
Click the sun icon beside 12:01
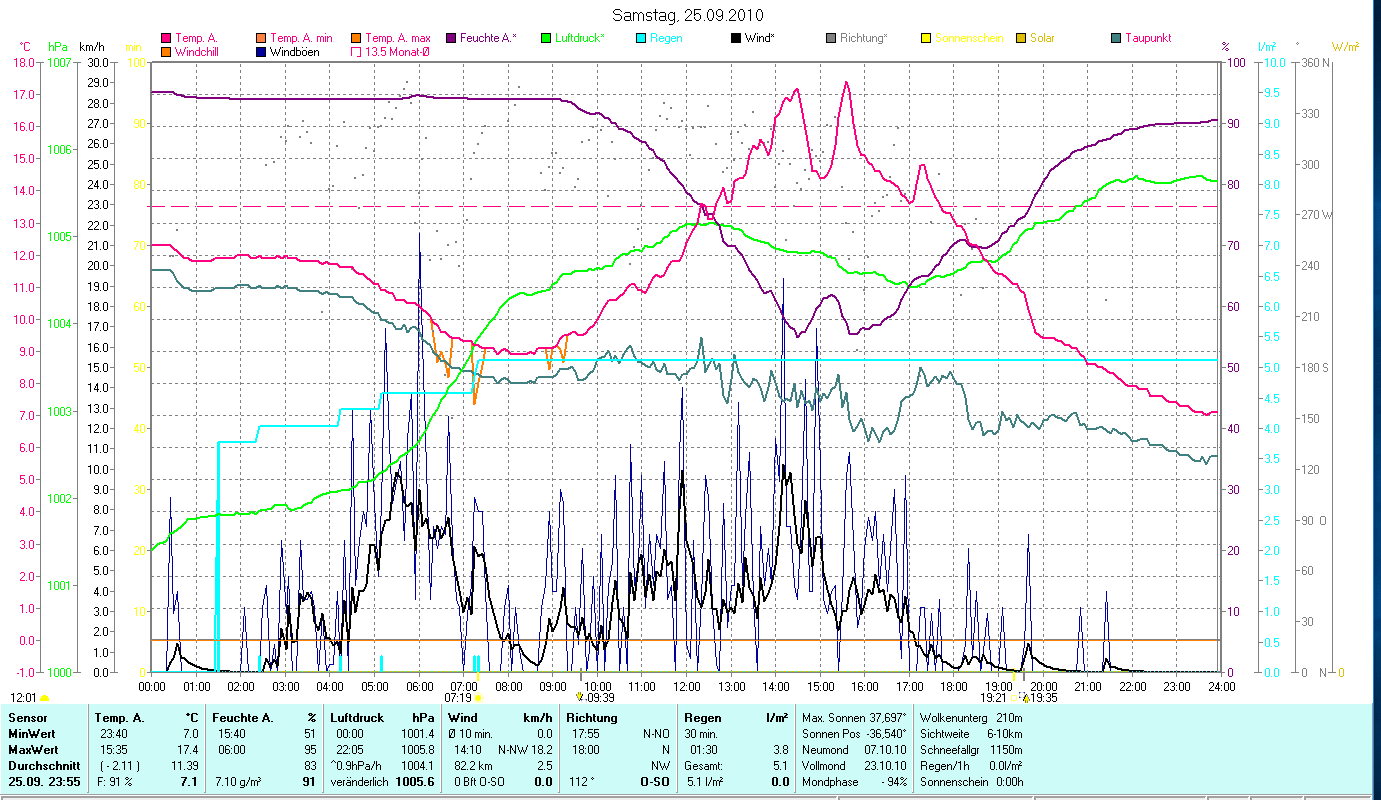[x=44, y=697]
